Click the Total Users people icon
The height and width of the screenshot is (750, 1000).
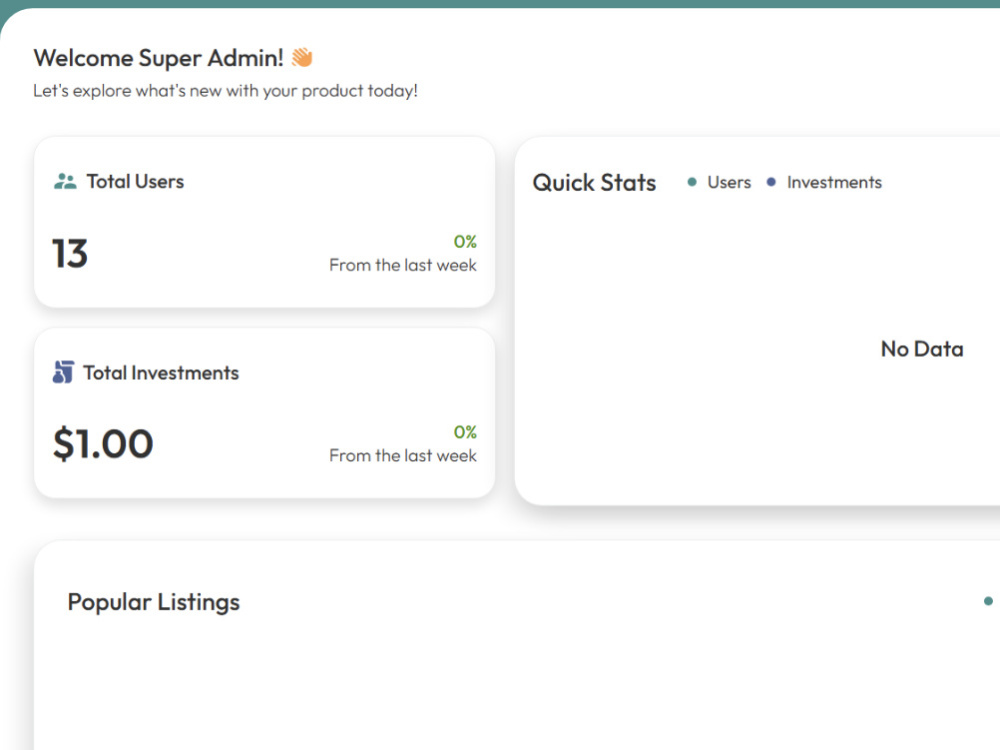(65, 182)
